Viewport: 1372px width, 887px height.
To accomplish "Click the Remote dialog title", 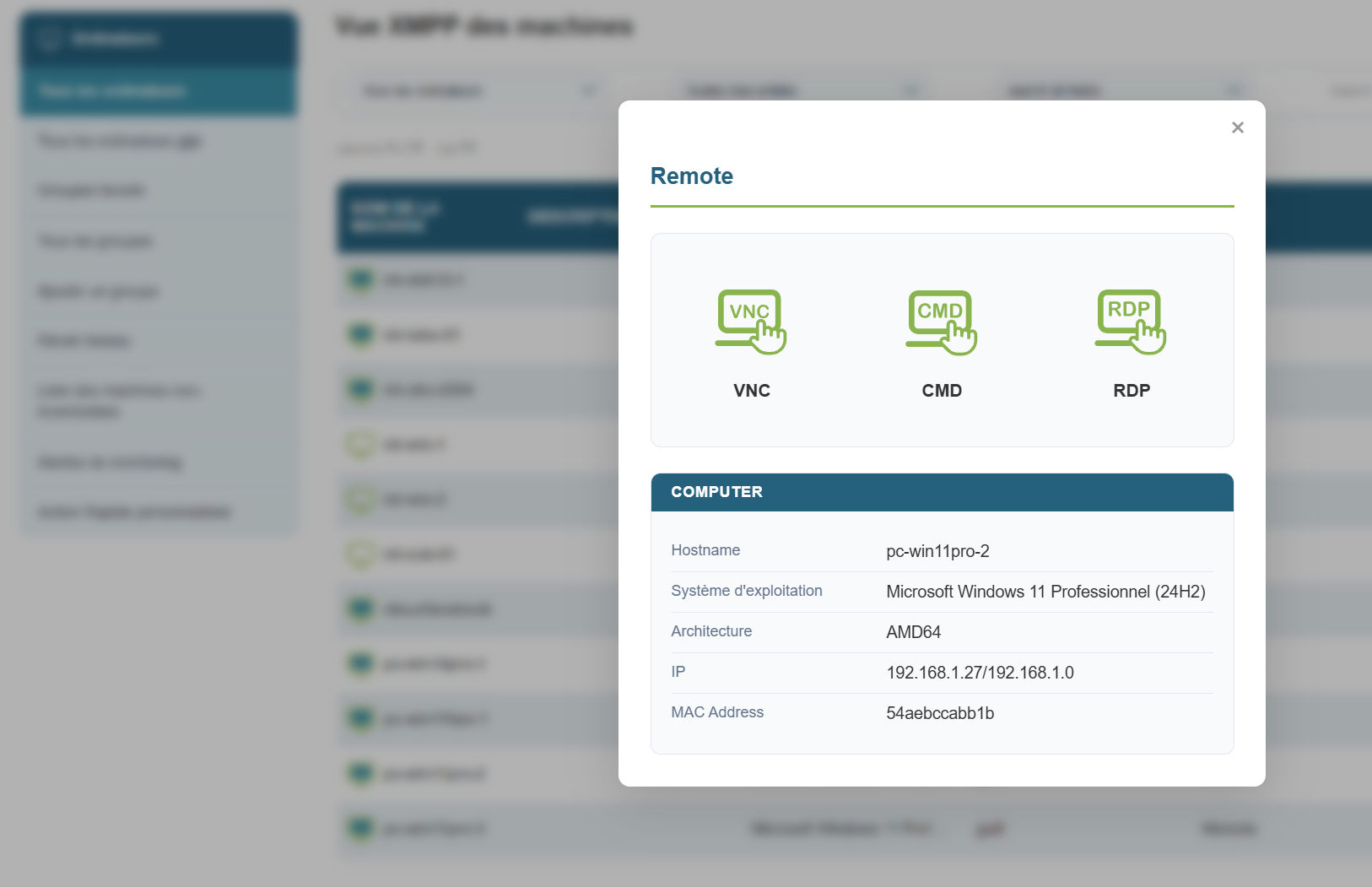I will pyautogui.click(x=691, y=176).
